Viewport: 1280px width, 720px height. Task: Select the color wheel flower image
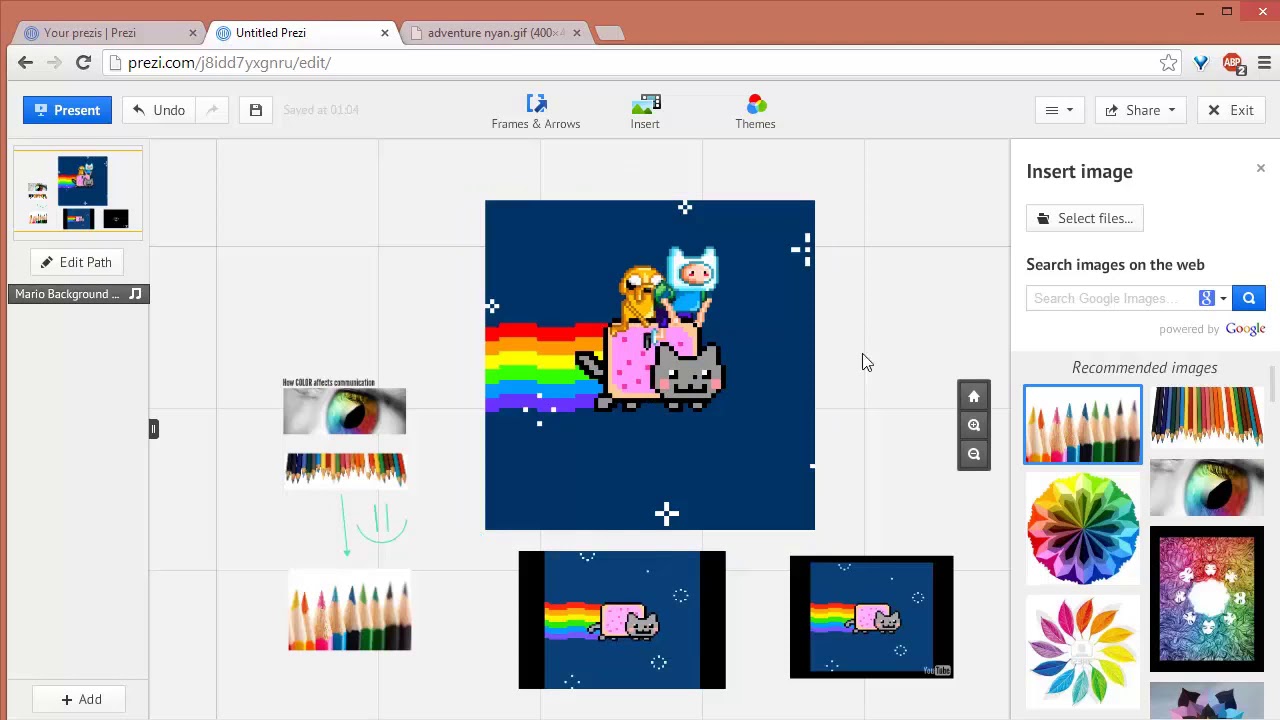coord(1082,529)
